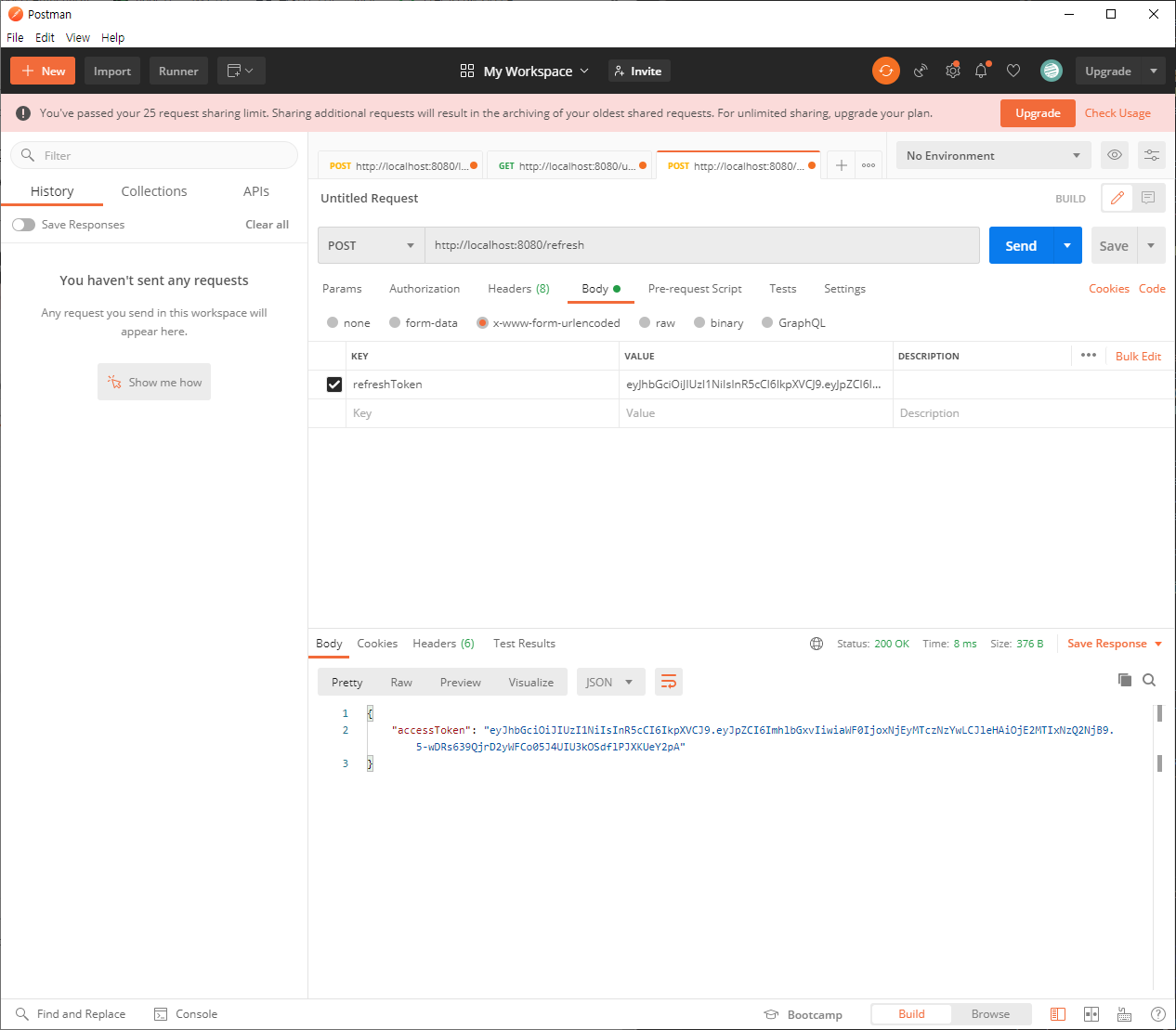Click the request URL field
Screen dimensions: 1176x1030
702,245
